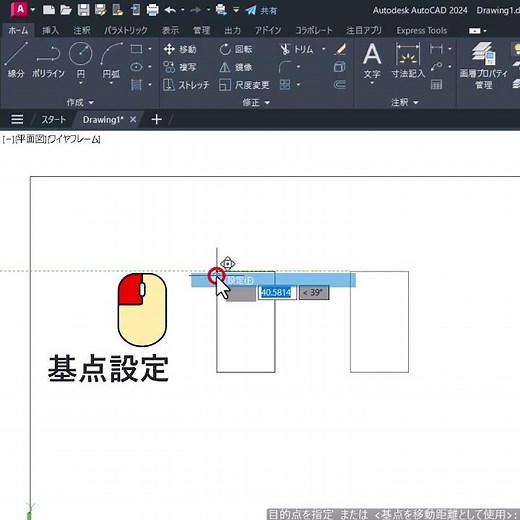Viewport: 520px width, 520px height.
Task: Click the Copy (複写) tool
Action: [180, 67]
